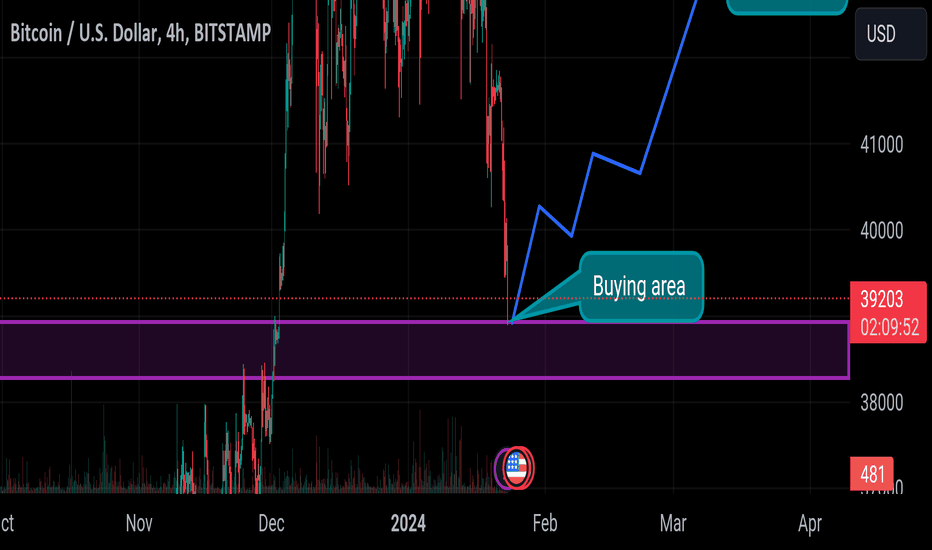Click the 481 volume value label

tap(872, 474)
